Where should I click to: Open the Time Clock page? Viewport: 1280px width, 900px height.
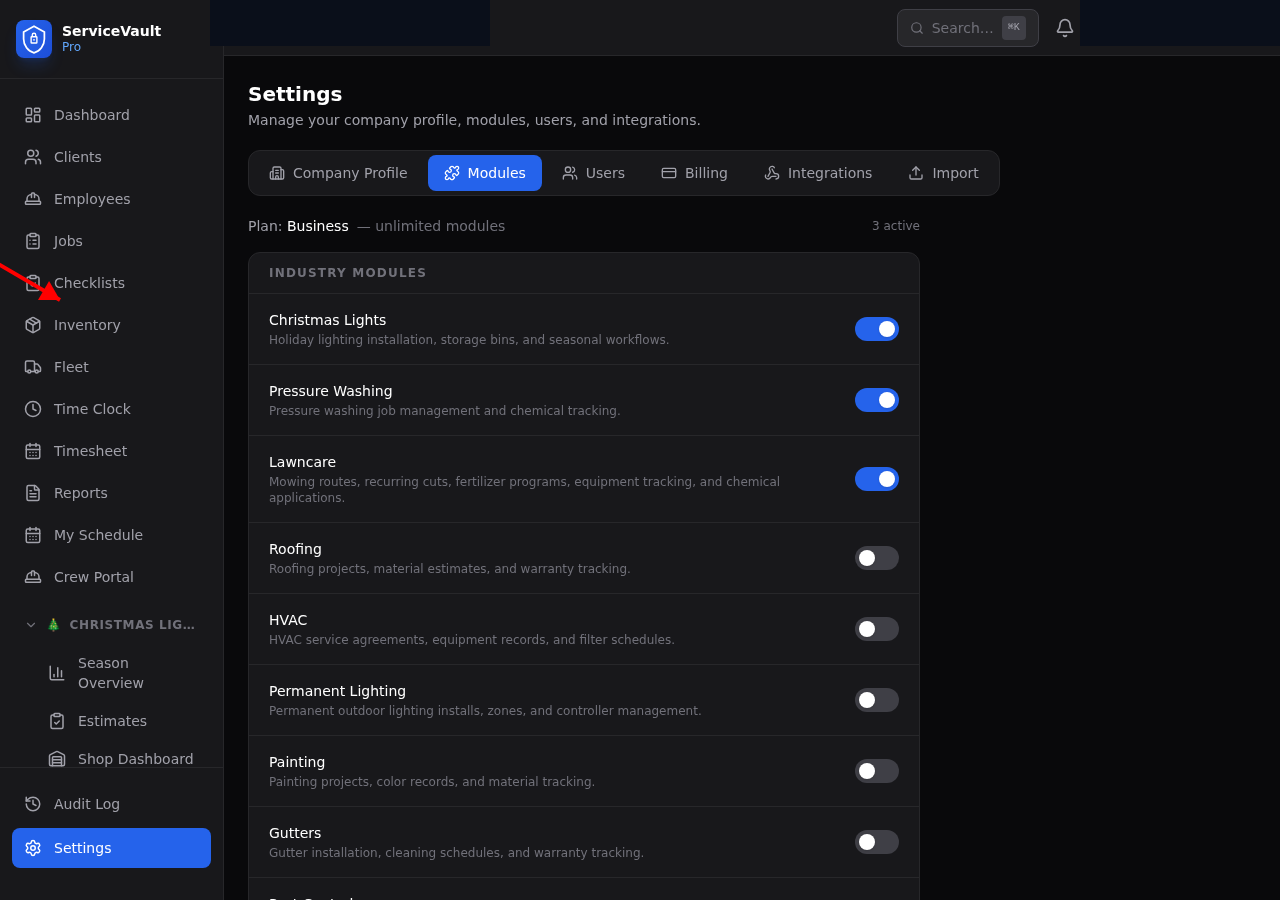(92, 409)
